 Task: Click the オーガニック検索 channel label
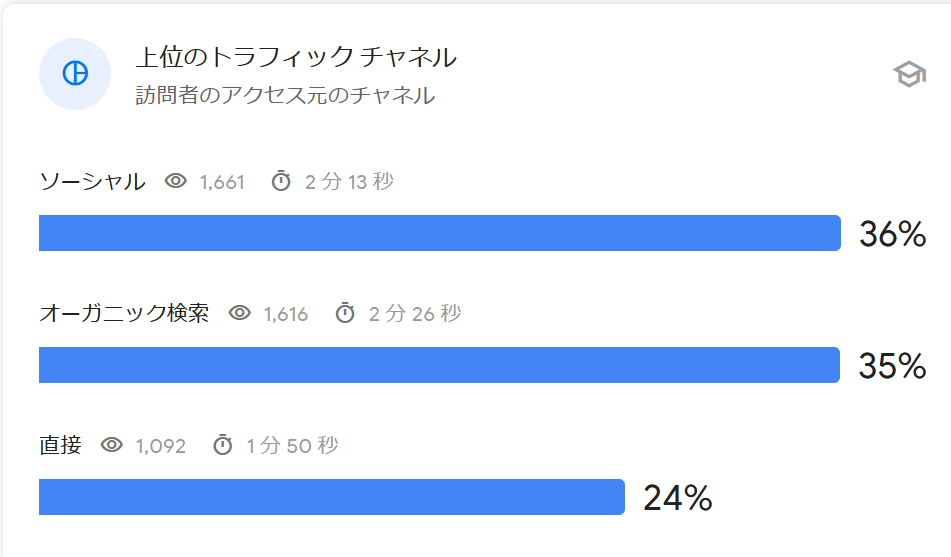124,313
